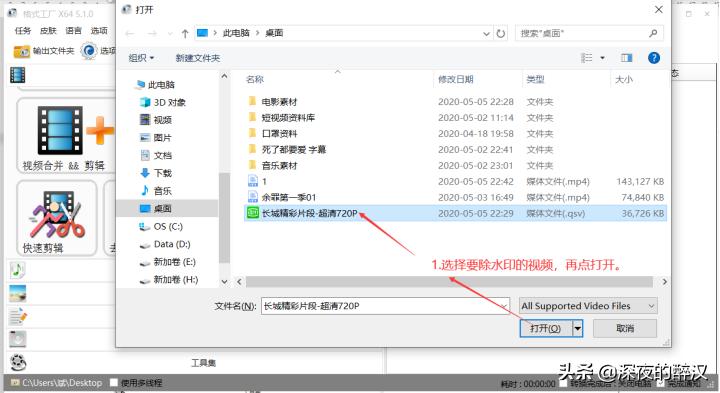Refresh the current folder listing

pyautogui.click(x=501, y=33)
